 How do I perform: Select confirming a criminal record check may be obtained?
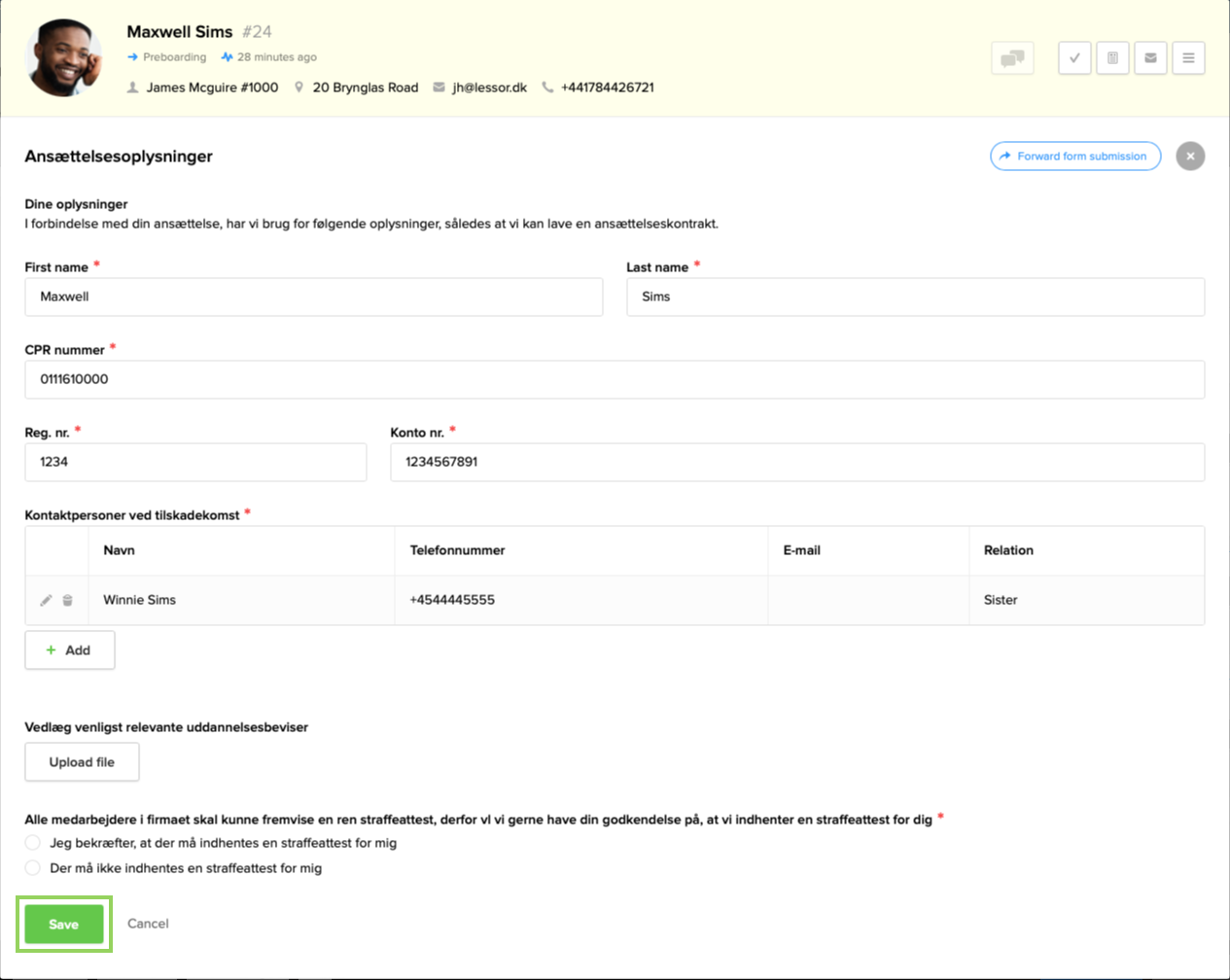click(32, 843)
